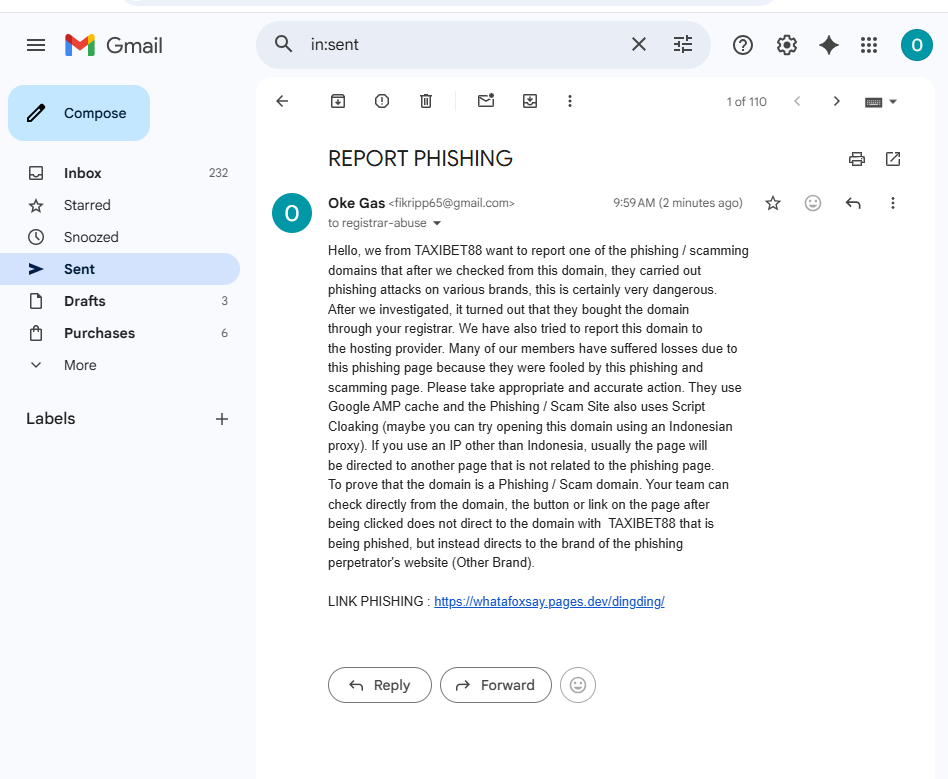
Task: Click the search magnifier icon
Action: tap(284, 44)
